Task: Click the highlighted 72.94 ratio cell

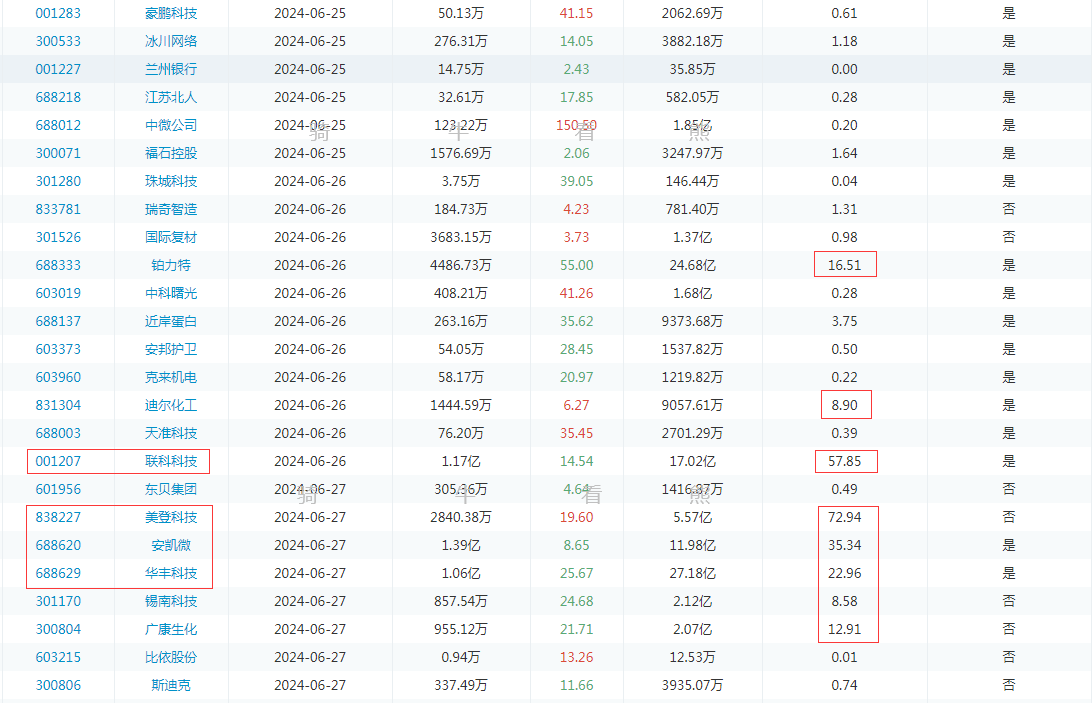Action: (x=845, y=517)
